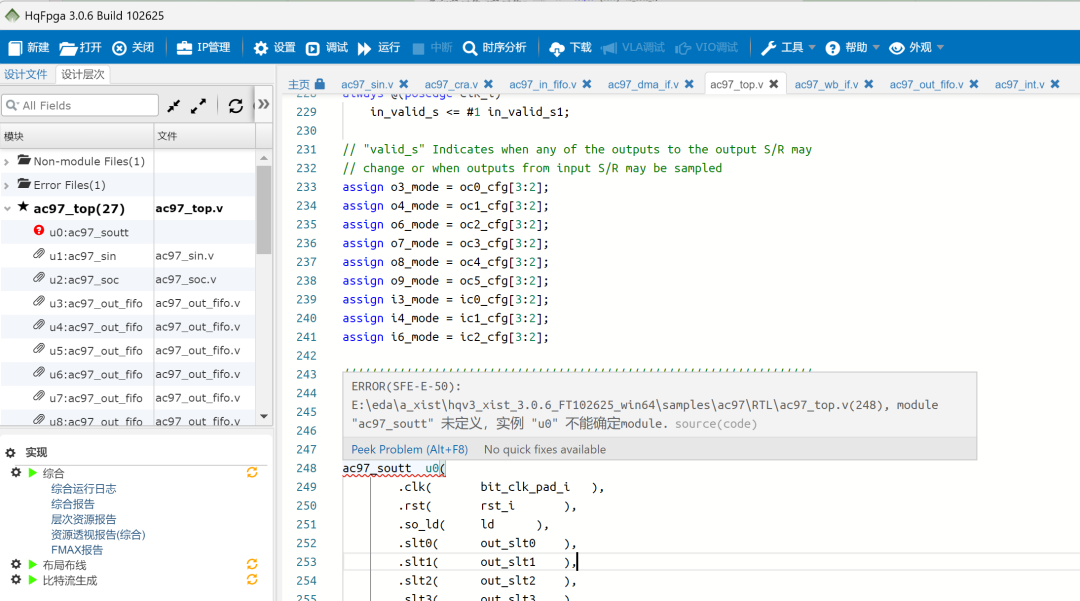Open the 综合运行日志 report link
Viewport: 1080px width, 601px height.
click(x=84, y=489)
